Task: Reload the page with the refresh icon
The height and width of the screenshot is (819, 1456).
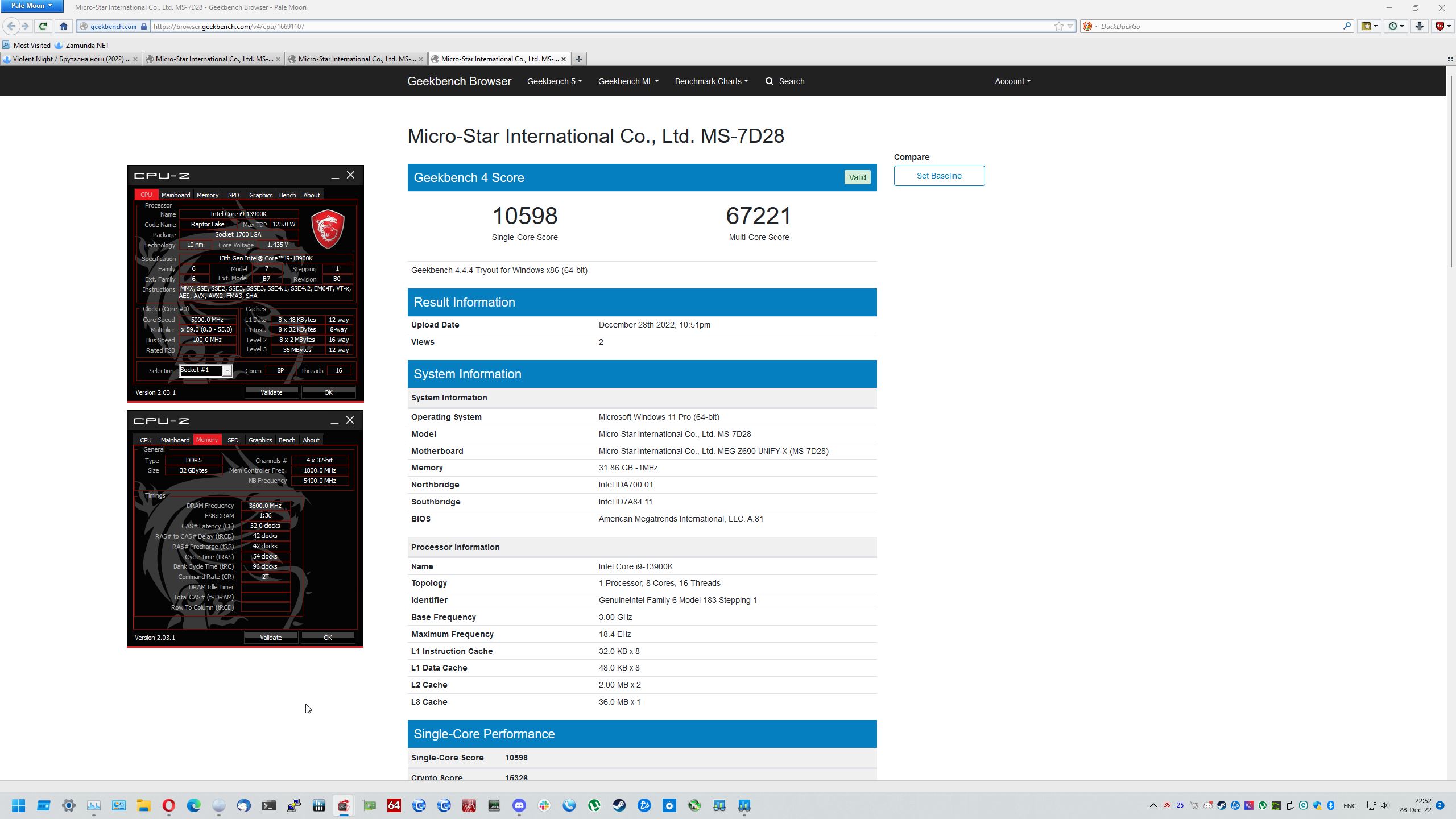Action: 43,26
